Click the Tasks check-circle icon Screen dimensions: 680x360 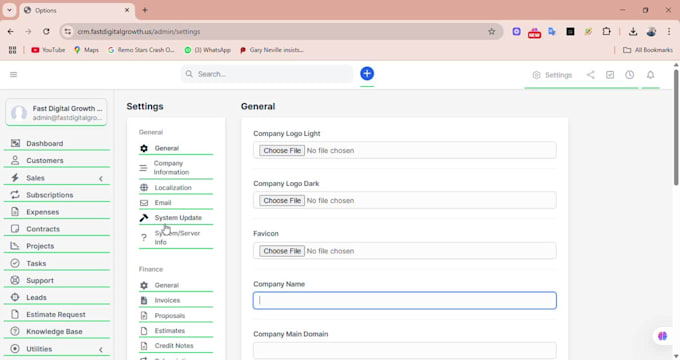pos(15,263)
